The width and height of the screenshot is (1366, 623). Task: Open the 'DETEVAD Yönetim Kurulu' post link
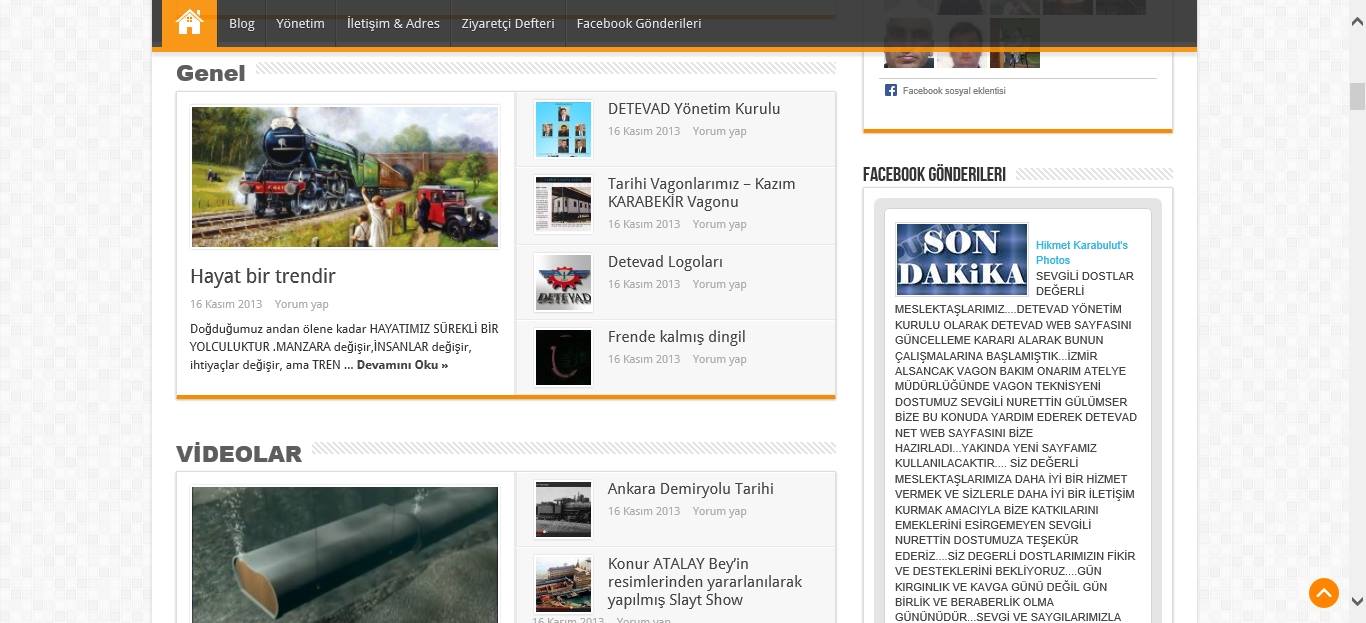point(694,109)
